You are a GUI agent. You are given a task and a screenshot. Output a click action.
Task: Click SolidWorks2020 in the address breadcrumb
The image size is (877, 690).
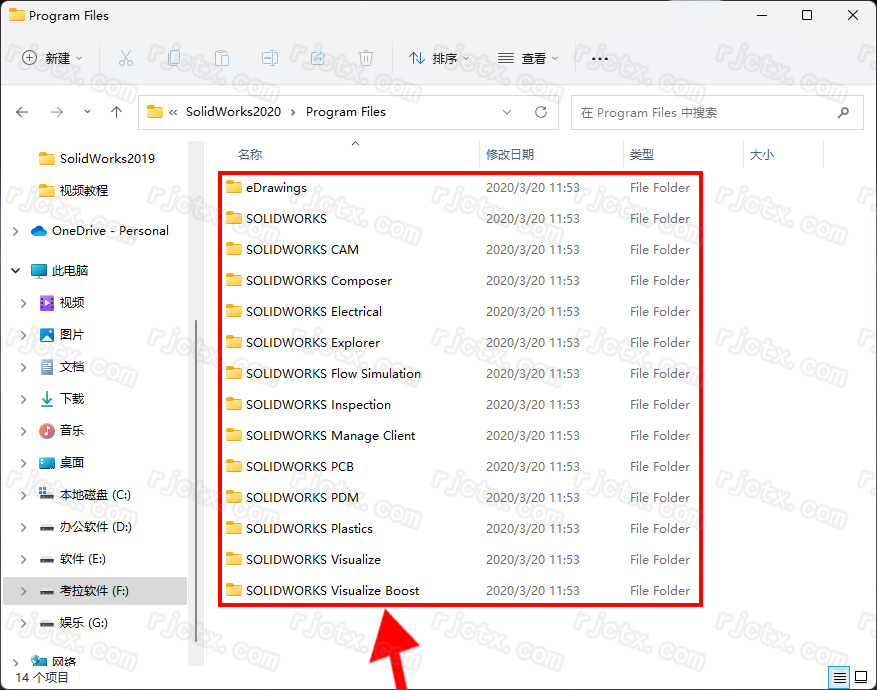pos(233,112)
